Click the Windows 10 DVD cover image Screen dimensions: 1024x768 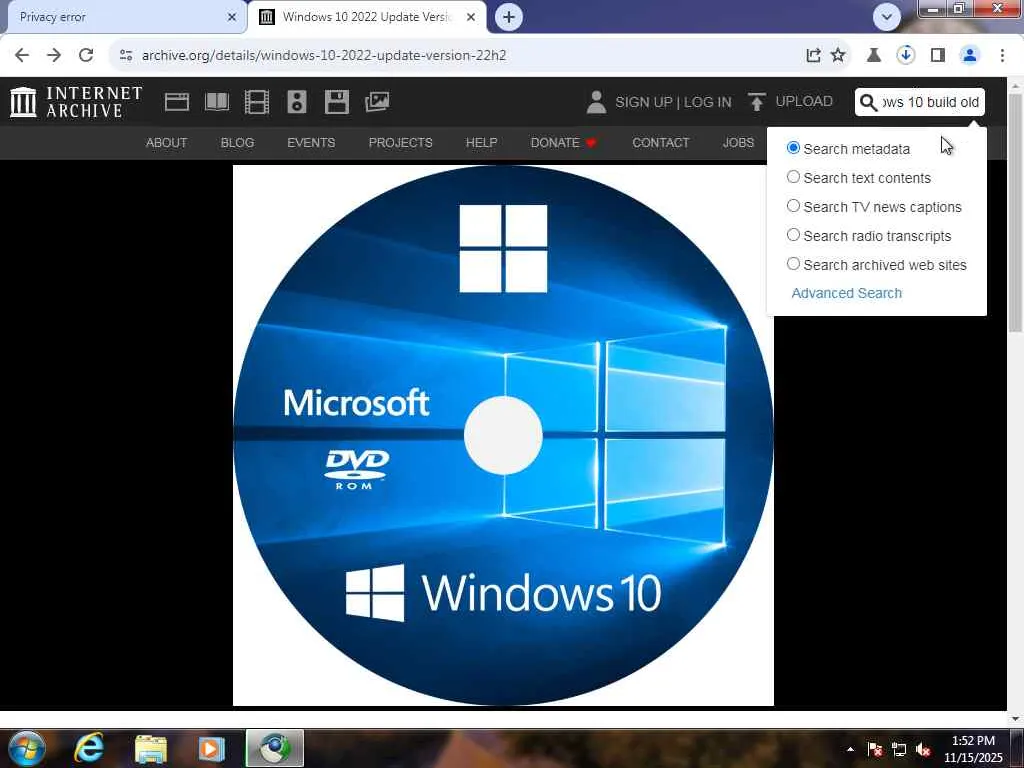tap(503, 435)
